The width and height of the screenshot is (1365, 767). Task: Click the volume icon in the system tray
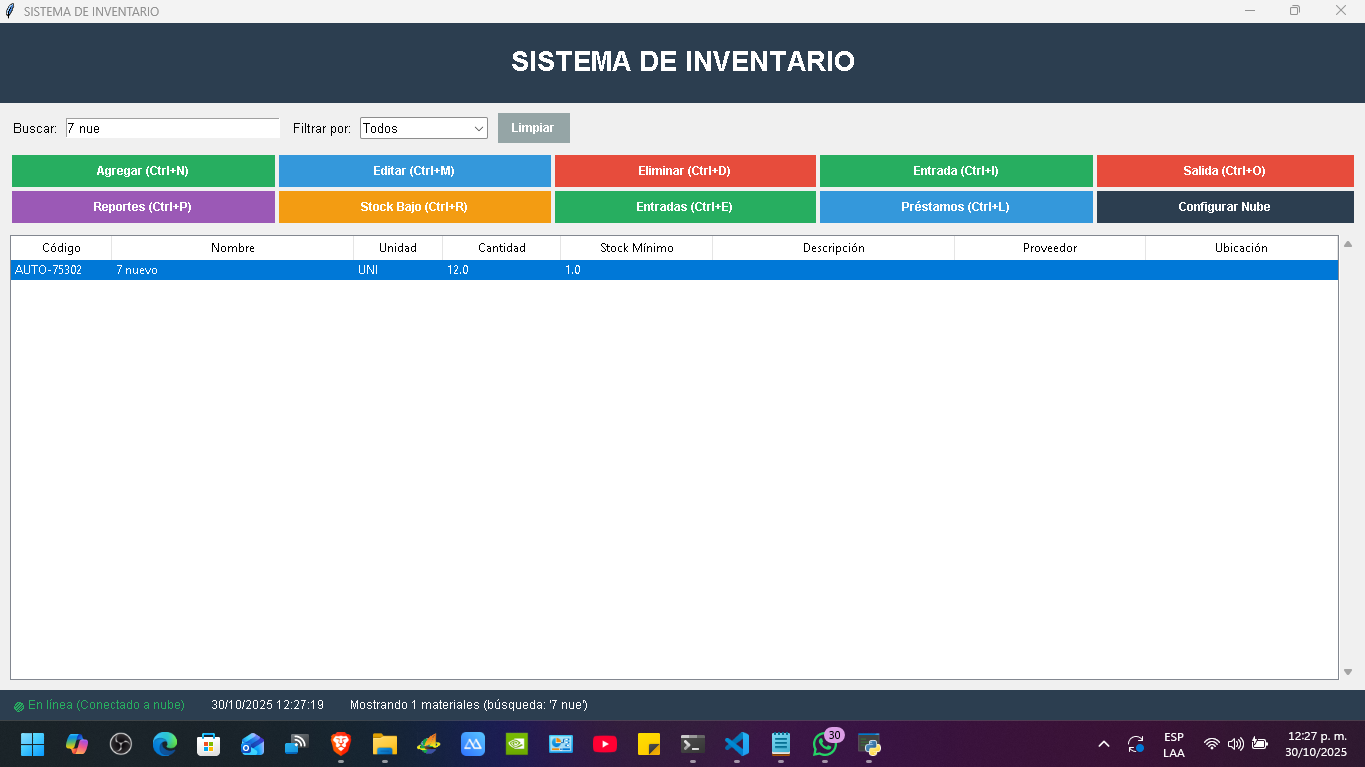1235,744
